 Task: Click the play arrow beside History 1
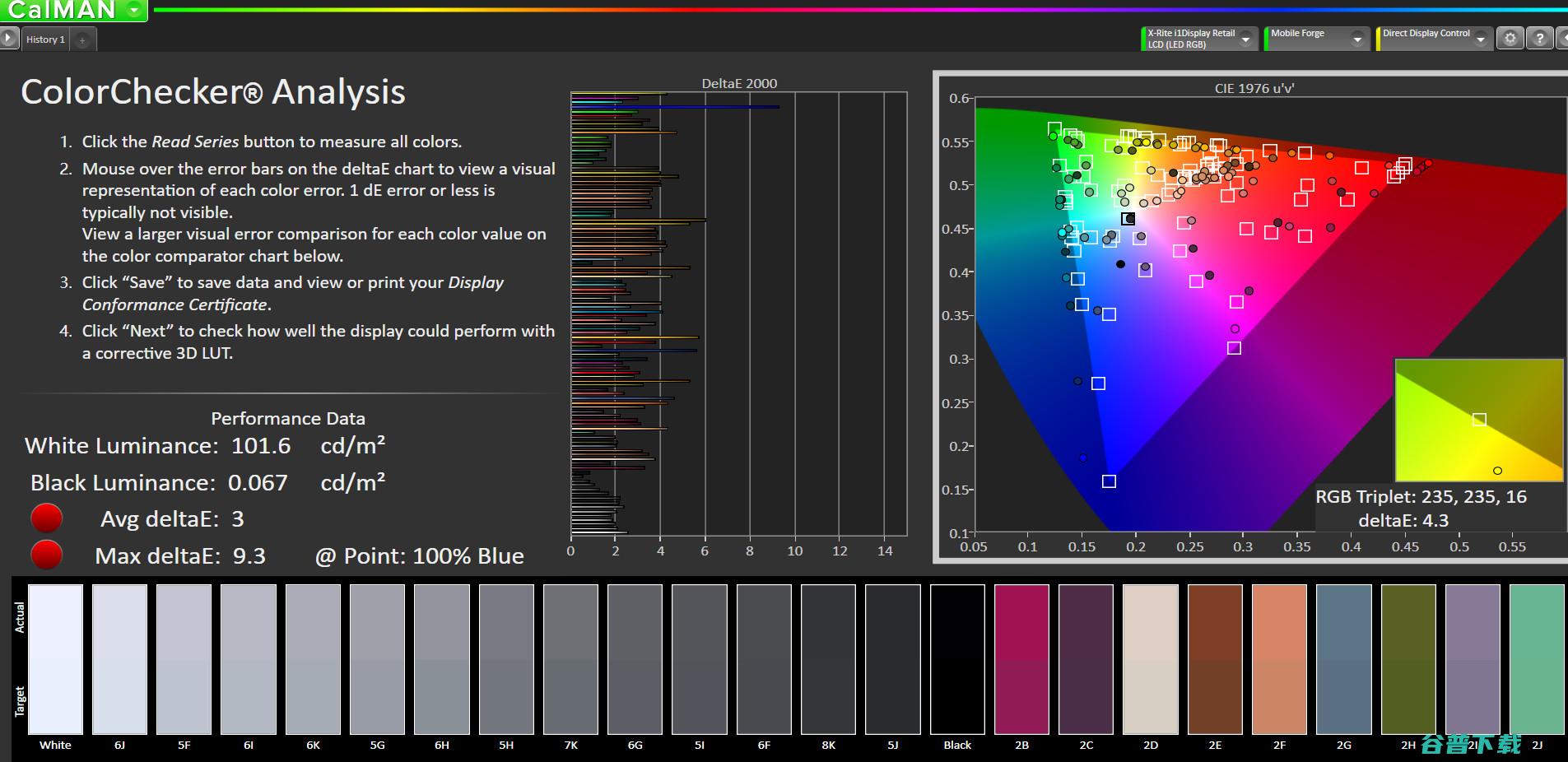(8, 38)
